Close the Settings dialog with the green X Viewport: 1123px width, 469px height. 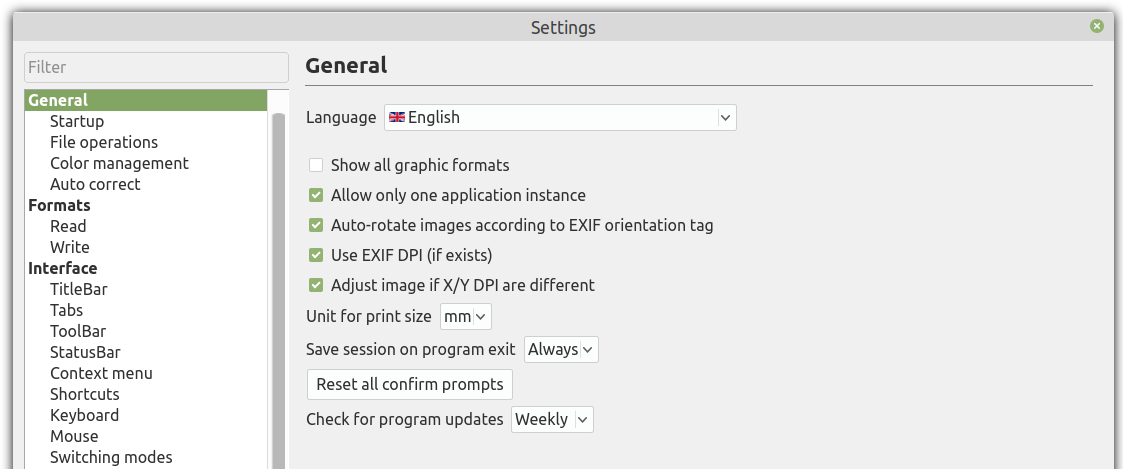[x=1097, y=26]
